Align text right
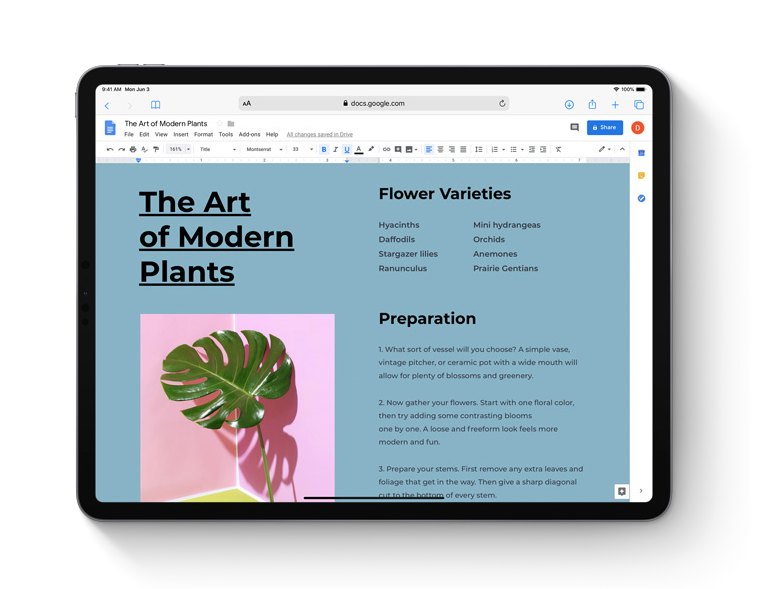 452,150
